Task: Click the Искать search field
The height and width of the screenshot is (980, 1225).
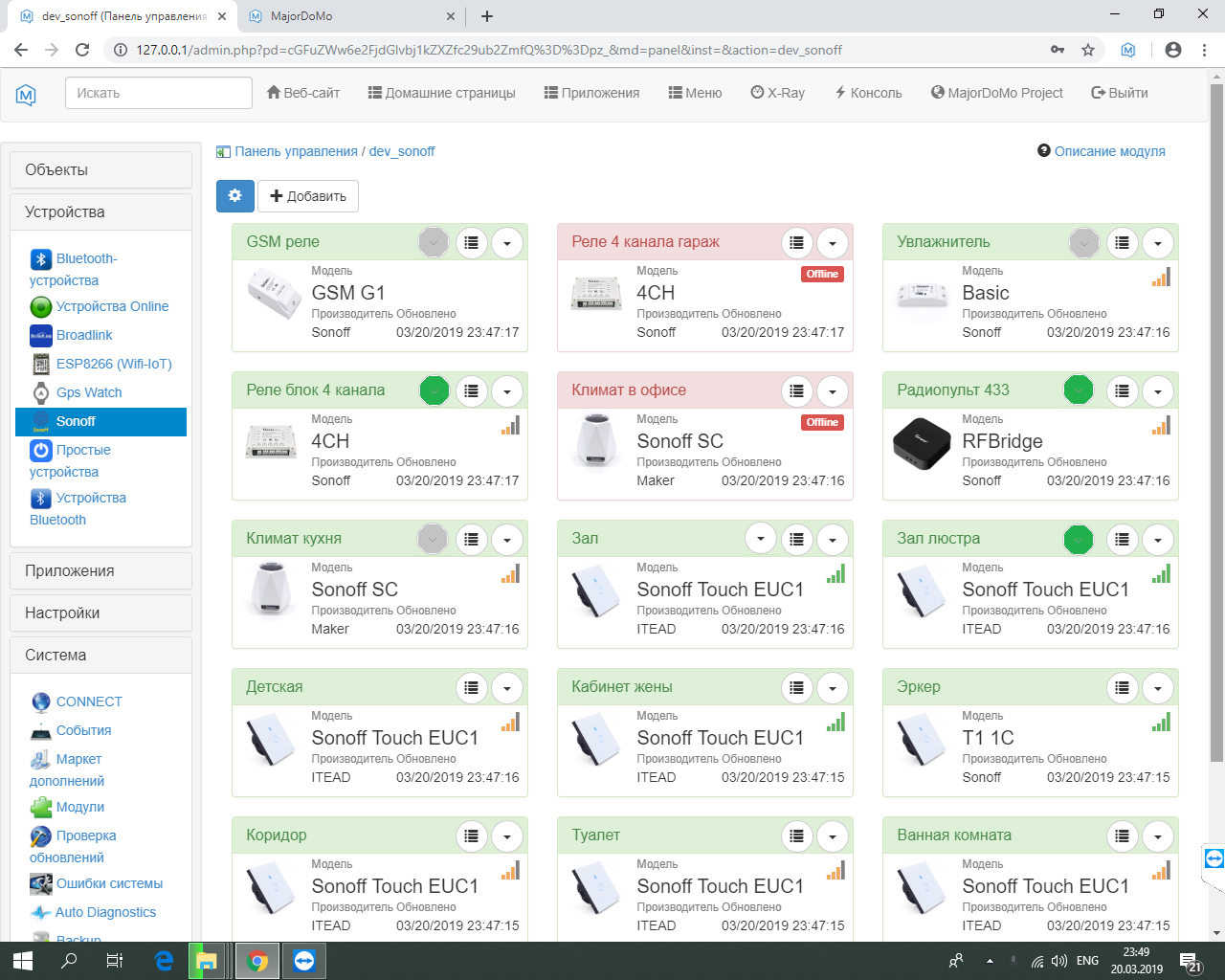Action: pos(158,93)
